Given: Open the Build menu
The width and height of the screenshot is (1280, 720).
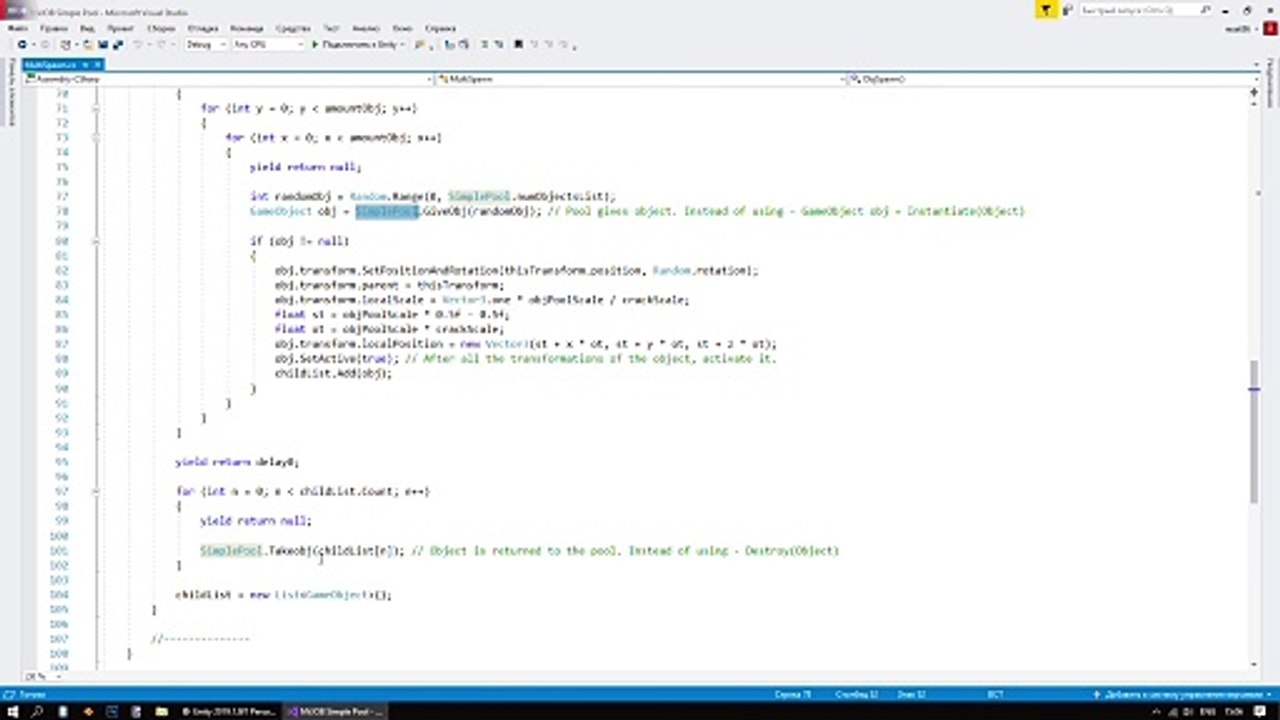Looking at the screenshot, I should [x=161, y=29].
